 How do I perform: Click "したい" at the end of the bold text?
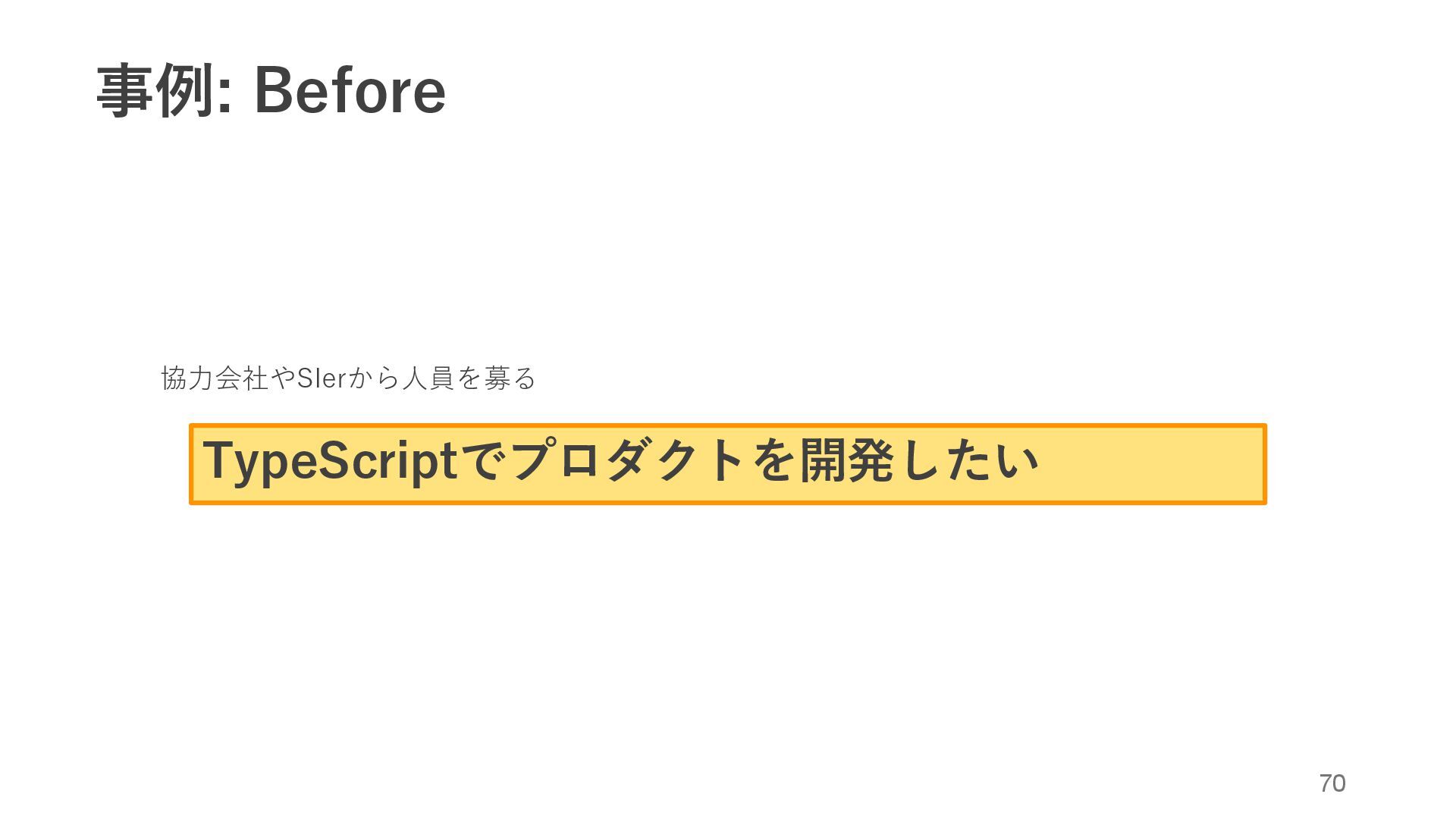tap(968, 460)
